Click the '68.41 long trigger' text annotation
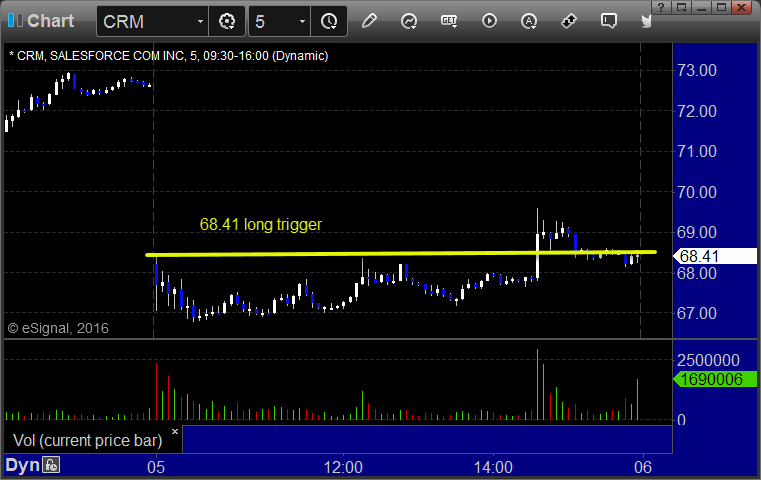Image resolution: width=761 pixels, height=480 pixels. tap(261, 224)
